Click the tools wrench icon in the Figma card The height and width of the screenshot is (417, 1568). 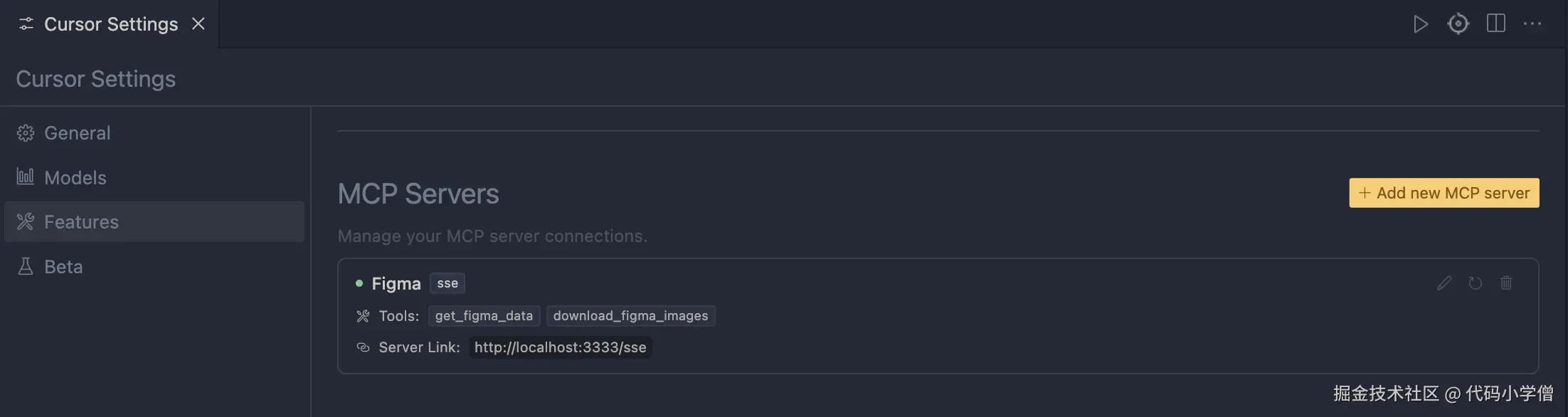tap(363, 316)
